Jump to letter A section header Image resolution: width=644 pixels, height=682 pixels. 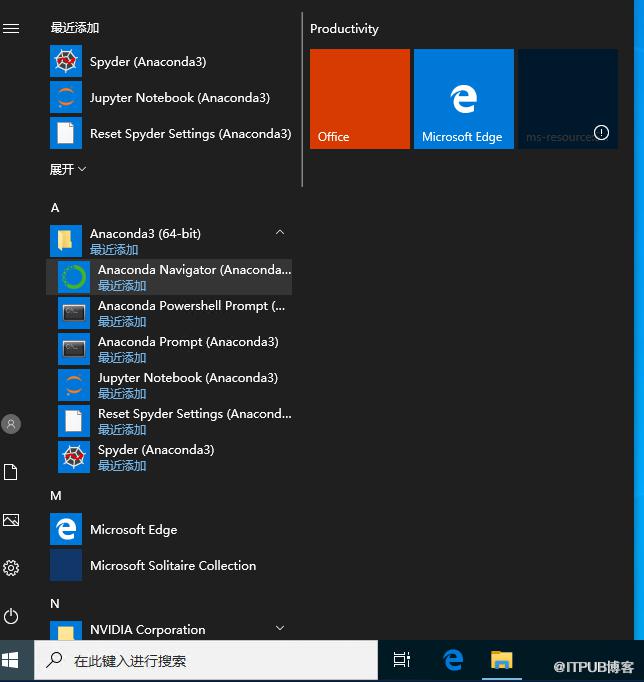(55, 208)
